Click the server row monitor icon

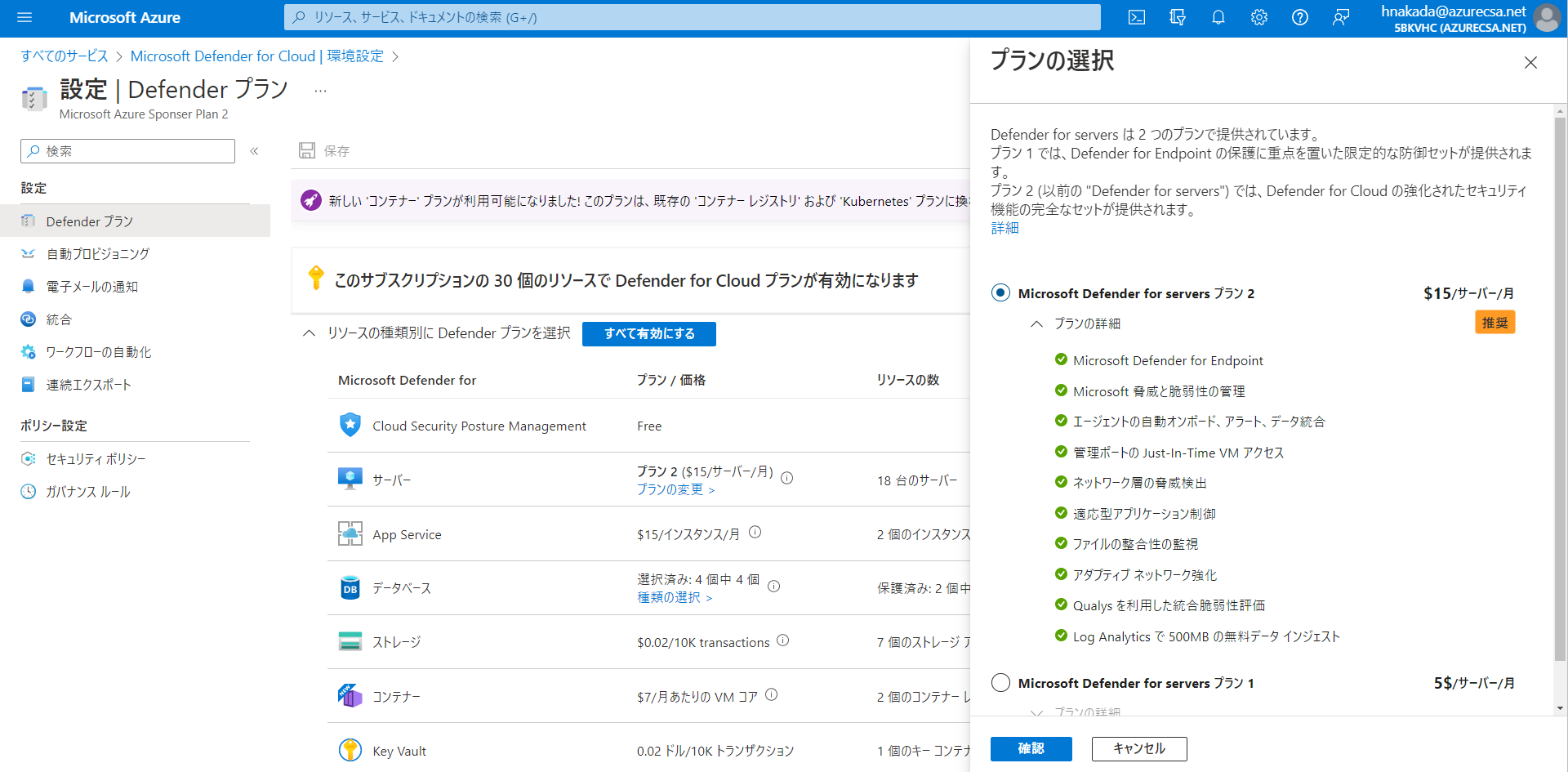350,479
